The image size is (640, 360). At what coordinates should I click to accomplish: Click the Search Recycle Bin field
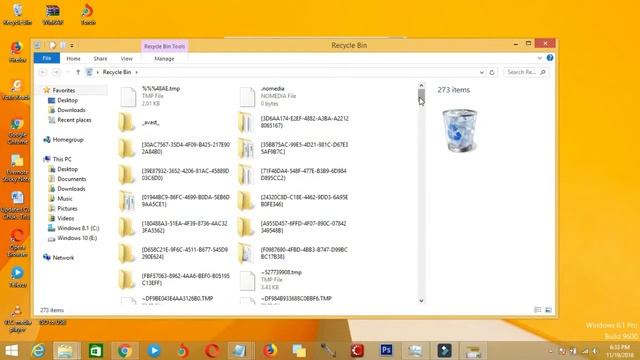(x=526, y=72)
